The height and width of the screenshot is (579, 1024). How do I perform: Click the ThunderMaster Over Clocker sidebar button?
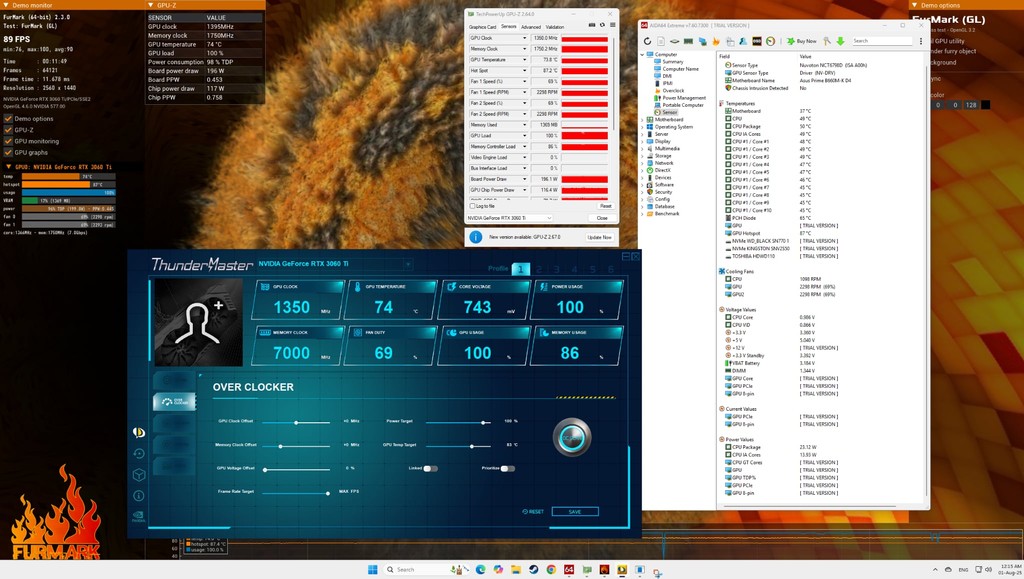coord(174,401)
